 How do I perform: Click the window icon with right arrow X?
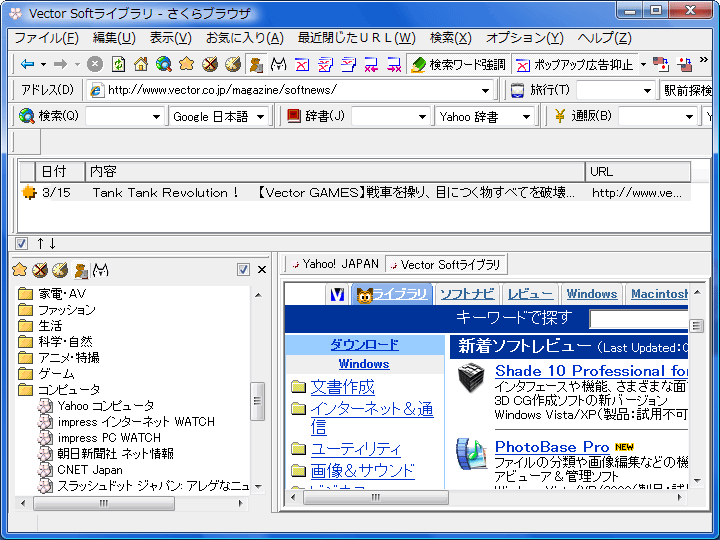[394, 64]
